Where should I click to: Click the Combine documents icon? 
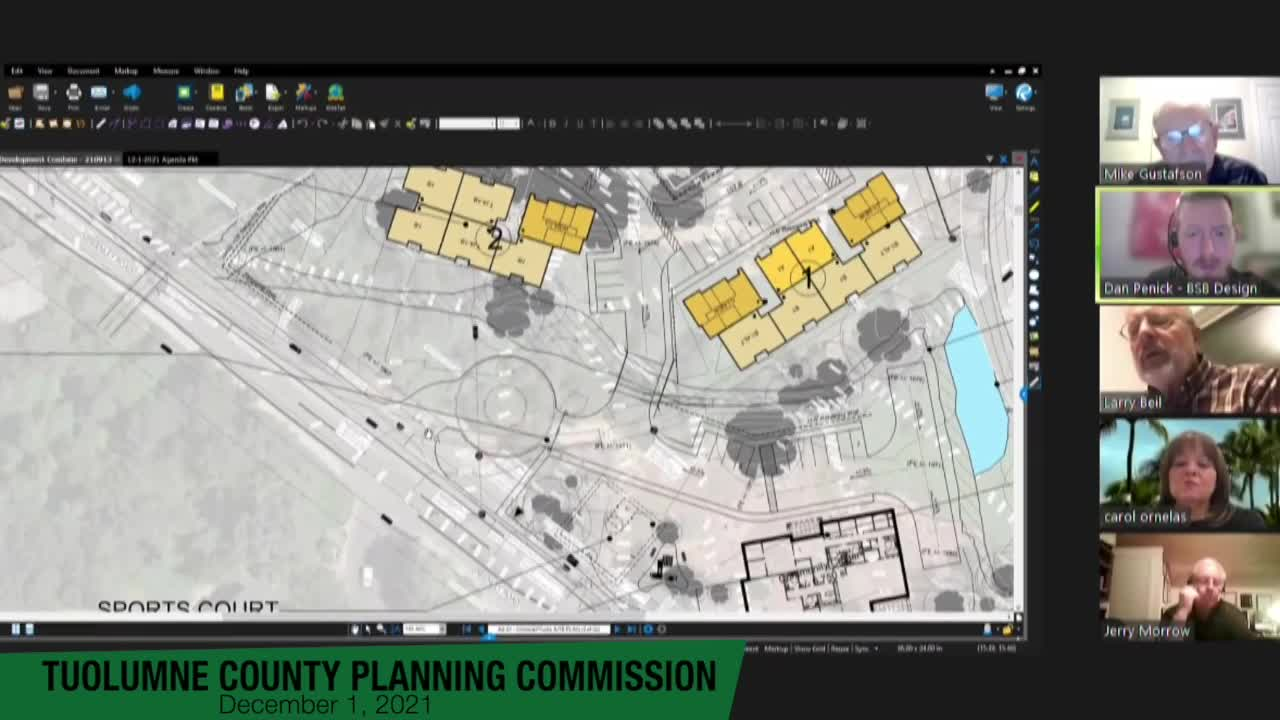coord(217,93)
